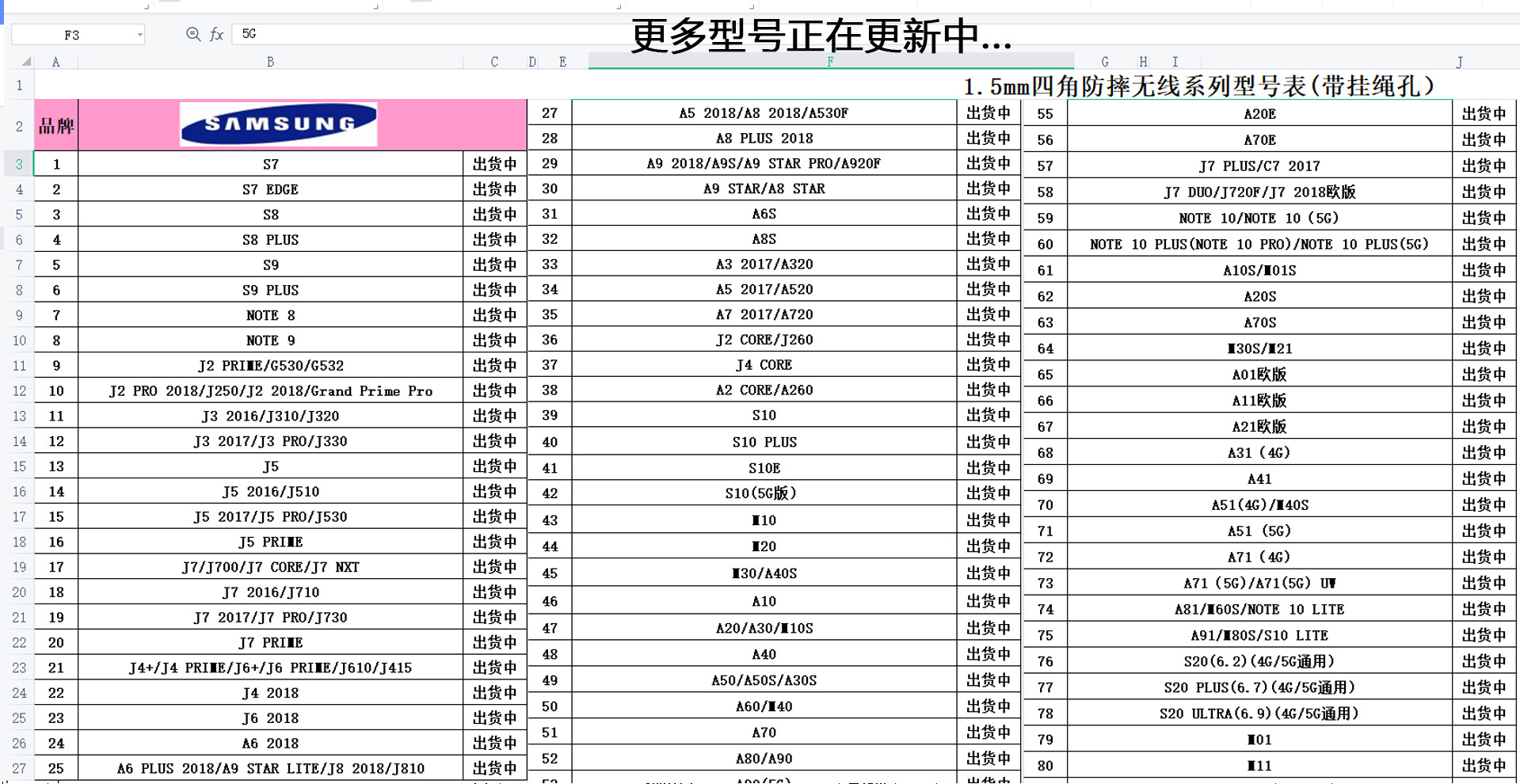Click the title cell 1.5mm四角防摔无线系列型号表

click(1198, 86)
